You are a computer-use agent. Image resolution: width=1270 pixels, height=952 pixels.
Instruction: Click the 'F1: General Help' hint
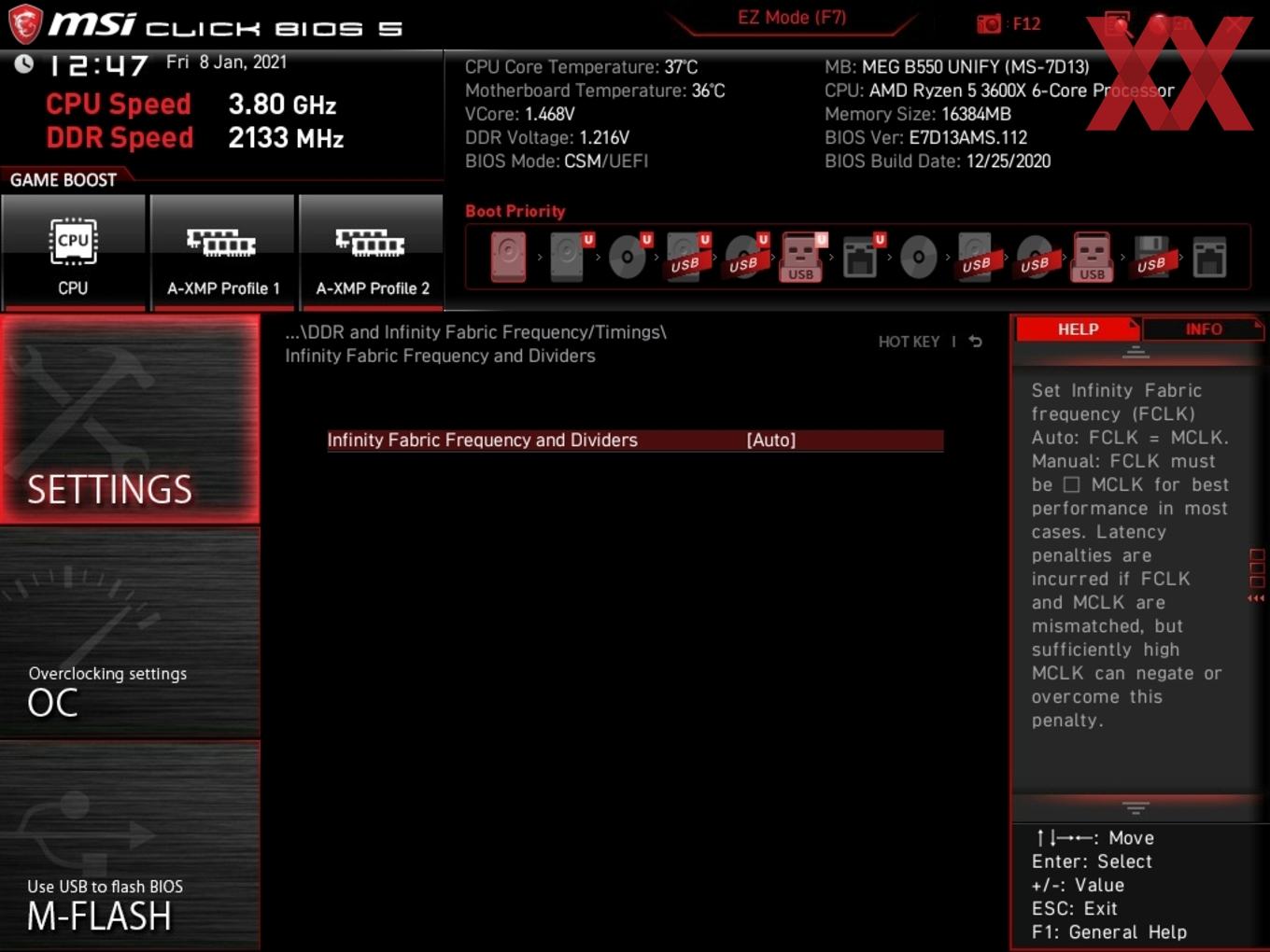click(1109, 932)
